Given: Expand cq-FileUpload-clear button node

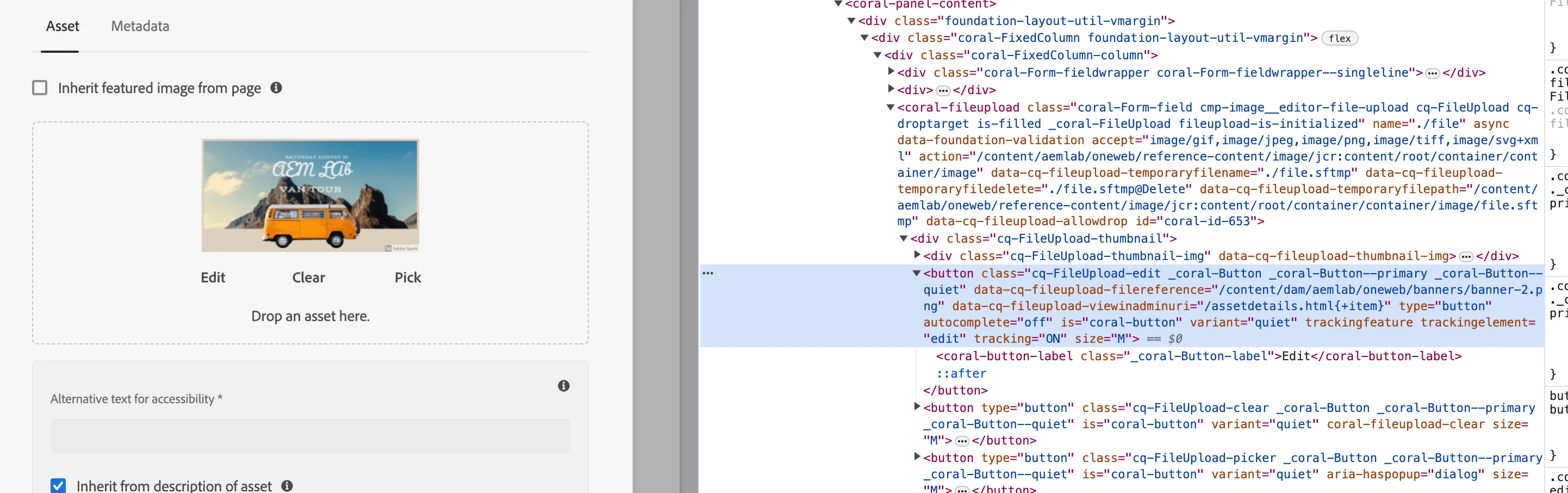Looking at the screenshot, I should (917, 406).
